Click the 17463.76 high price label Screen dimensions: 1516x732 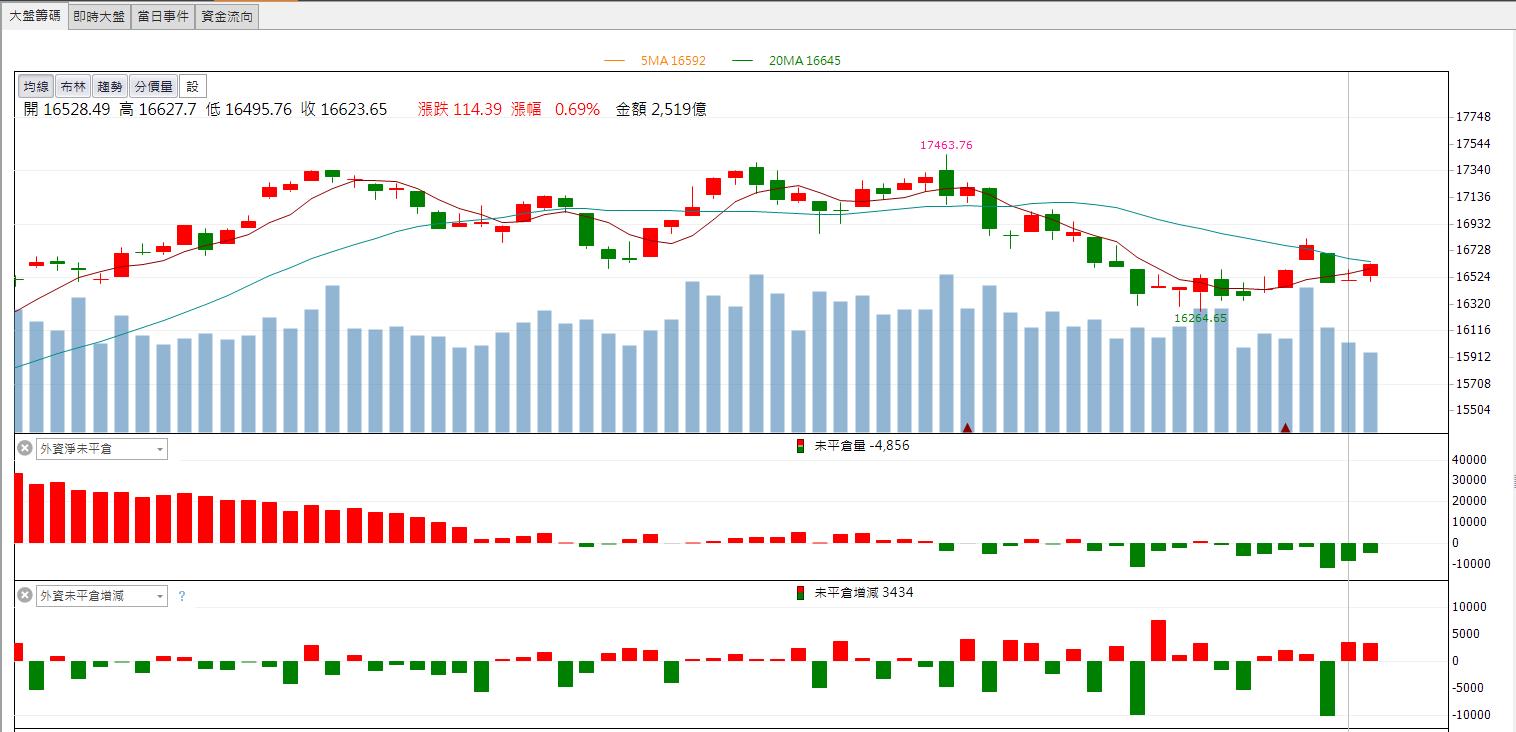tap(946, 145)
